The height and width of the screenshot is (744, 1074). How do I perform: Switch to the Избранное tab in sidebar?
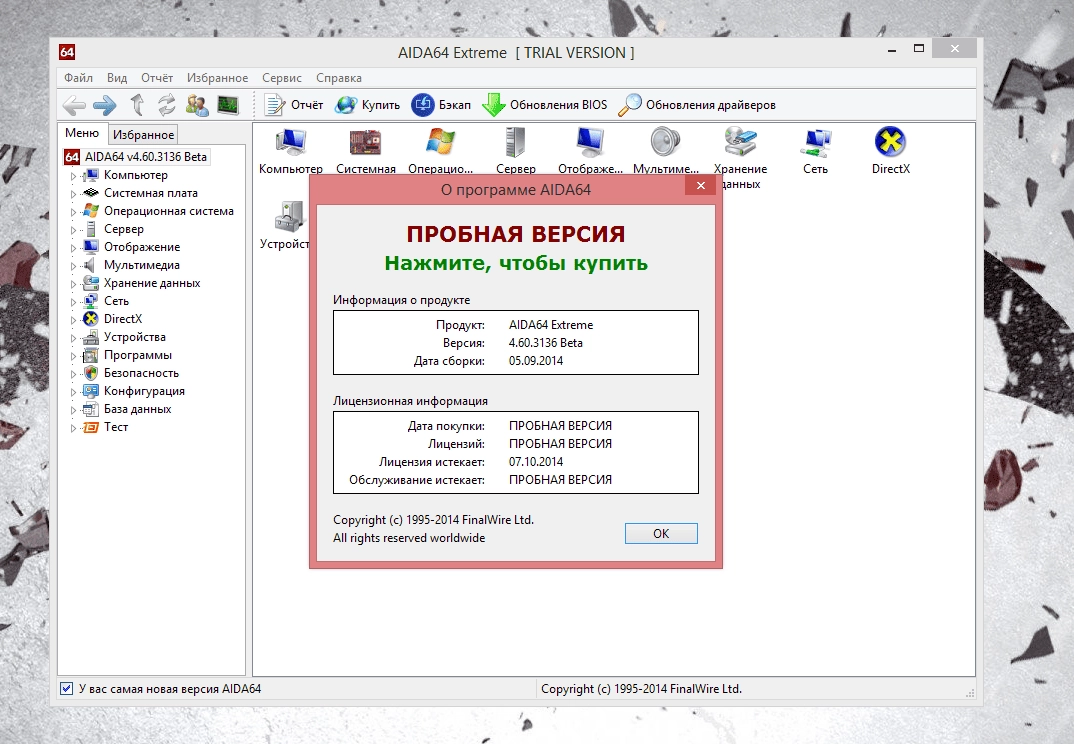(x=143, y=135)
